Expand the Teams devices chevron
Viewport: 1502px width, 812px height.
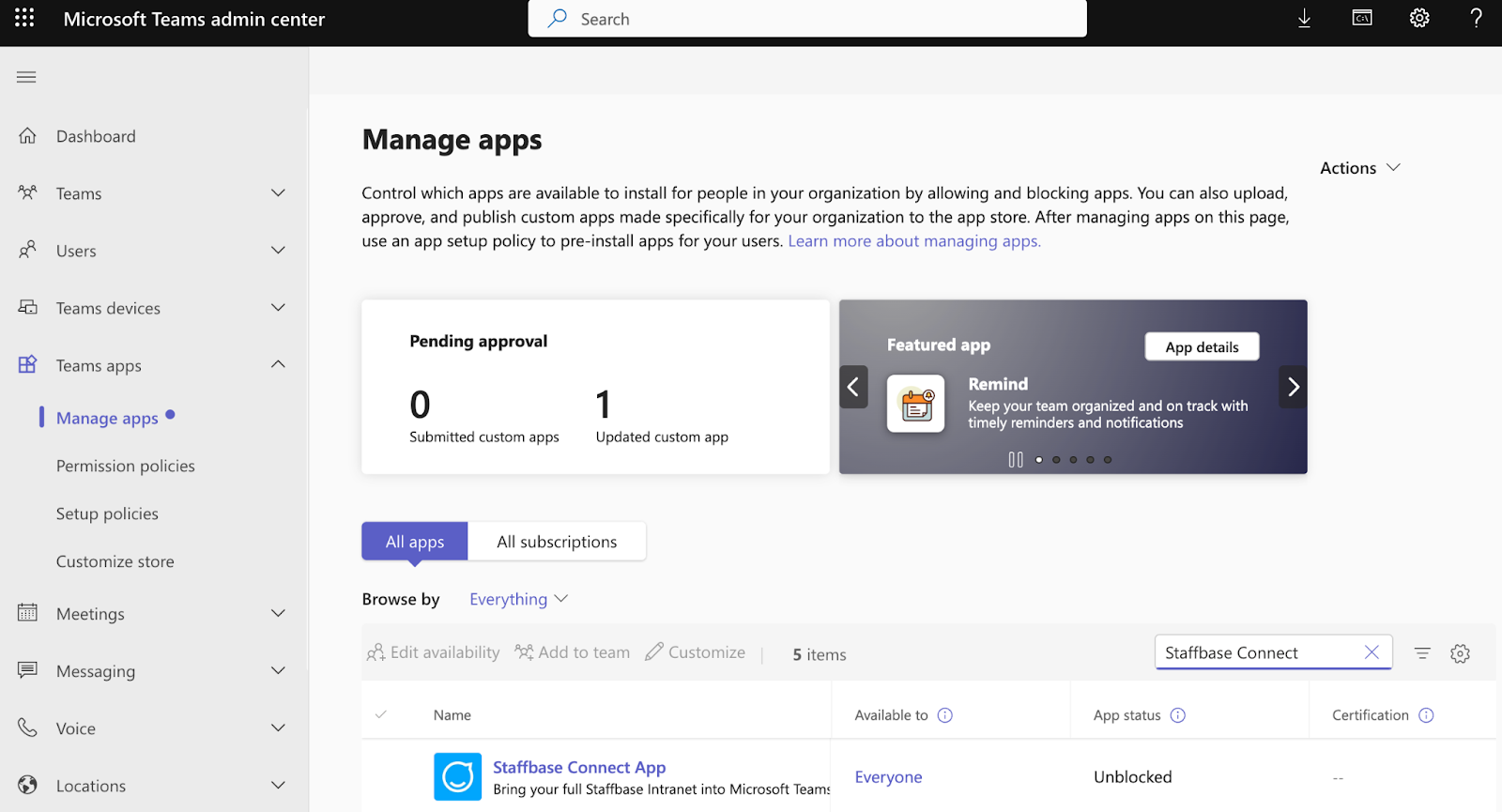click(x=278, y=307)
